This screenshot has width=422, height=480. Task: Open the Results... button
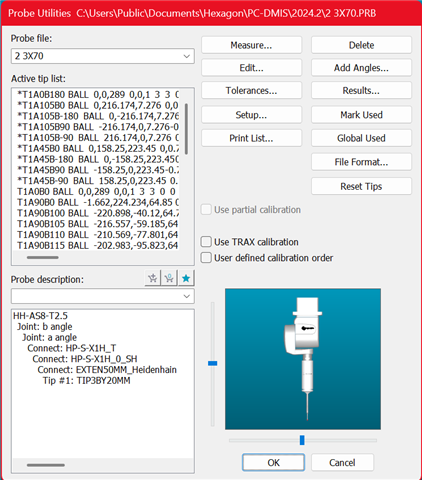point(361,90)
